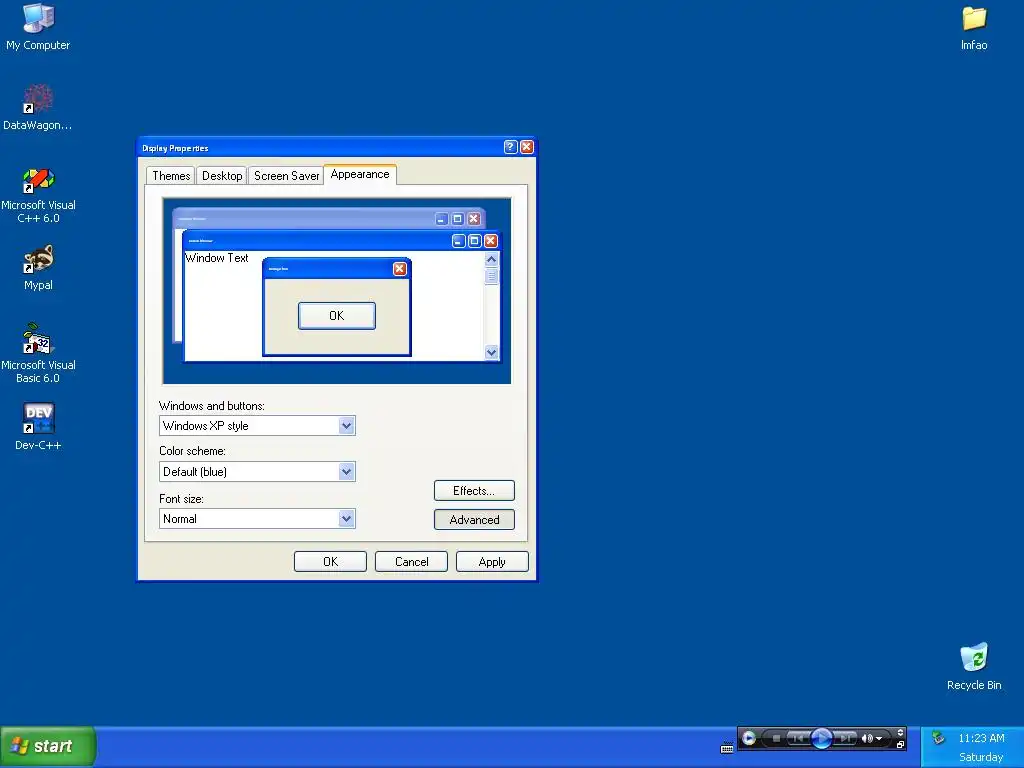The height and width of the screenshot is (768, 1024).
Task: Select the Dev-C++ desktop shortcut
Action: pyautogui.click(x=38, y=426)
